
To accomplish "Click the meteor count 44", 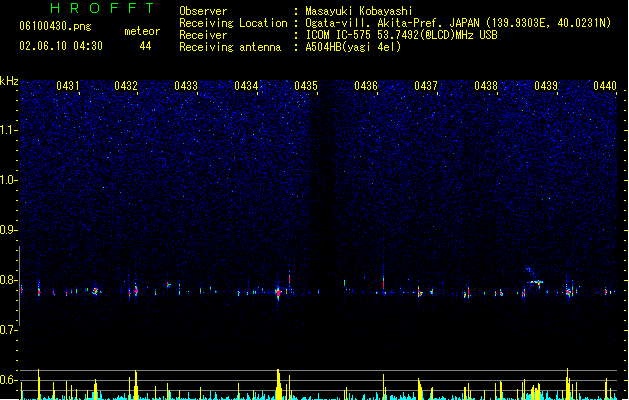I will (x=145, y=46).
